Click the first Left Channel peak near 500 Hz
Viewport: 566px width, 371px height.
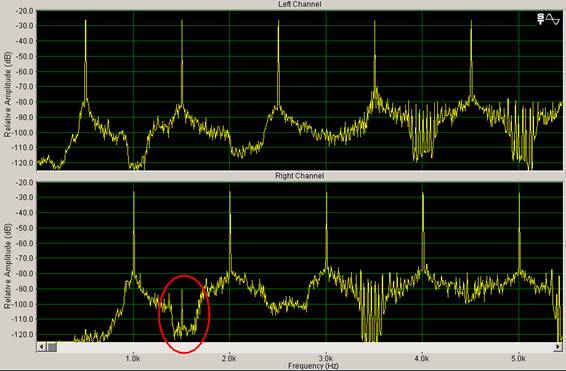coord(86,60)
